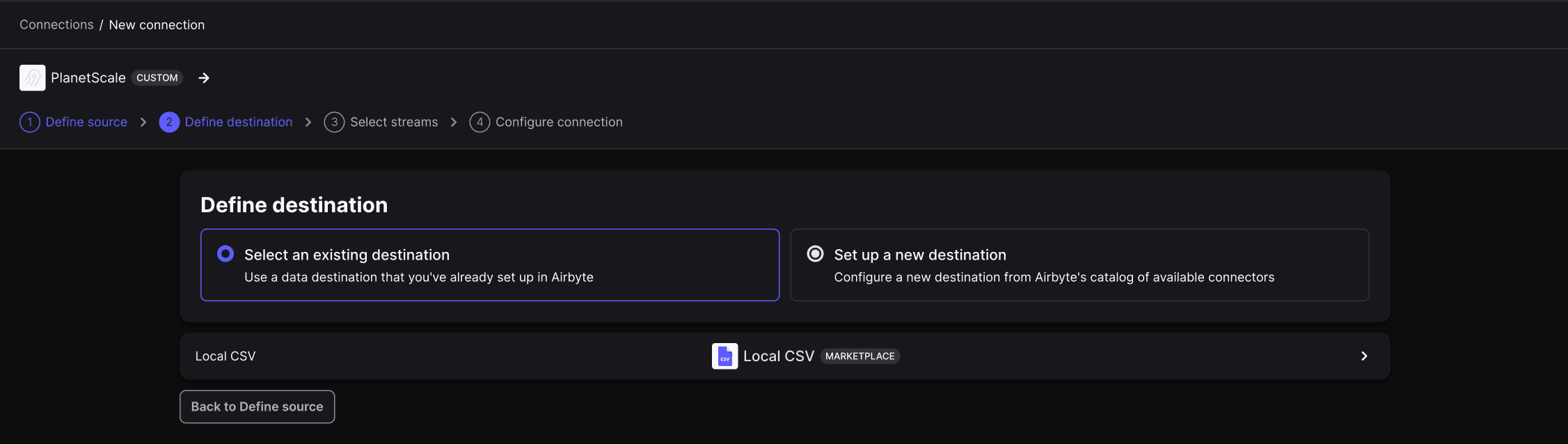Click the PlanetScale source logo icon
The image size is (1568, 444).
click(32, 78)
